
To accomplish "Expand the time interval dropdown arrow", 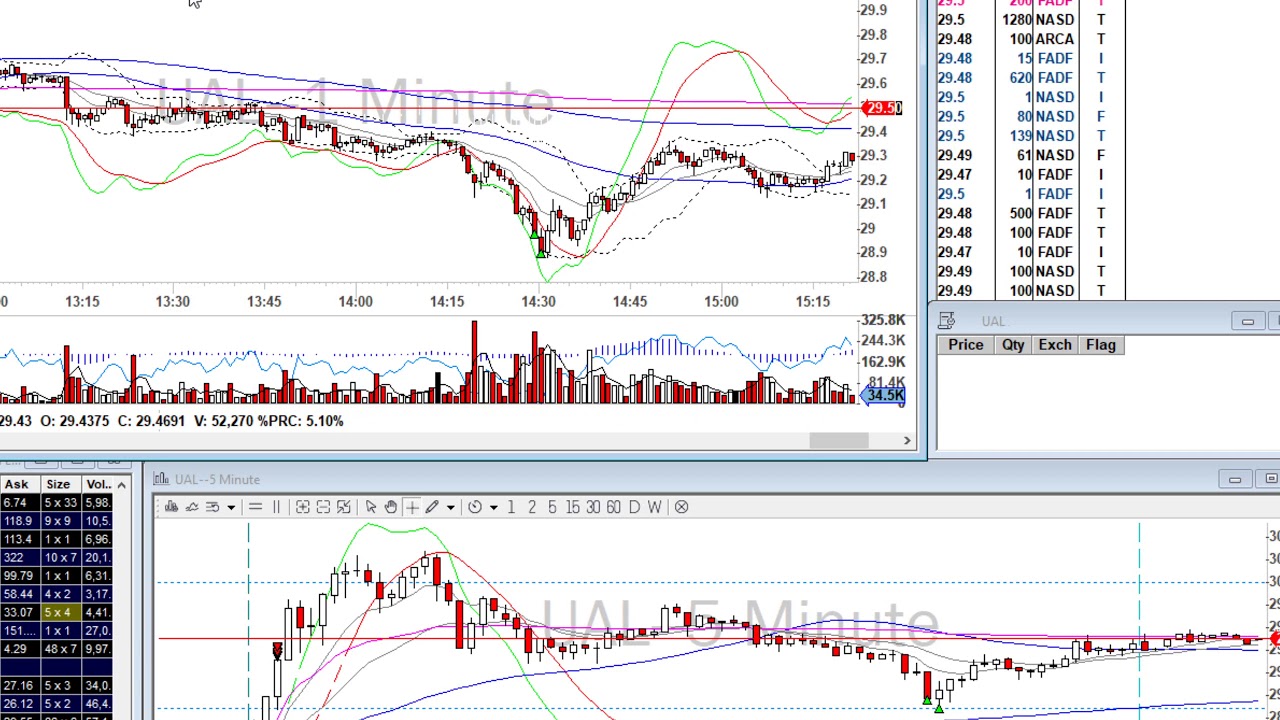I will pos(494,507).
